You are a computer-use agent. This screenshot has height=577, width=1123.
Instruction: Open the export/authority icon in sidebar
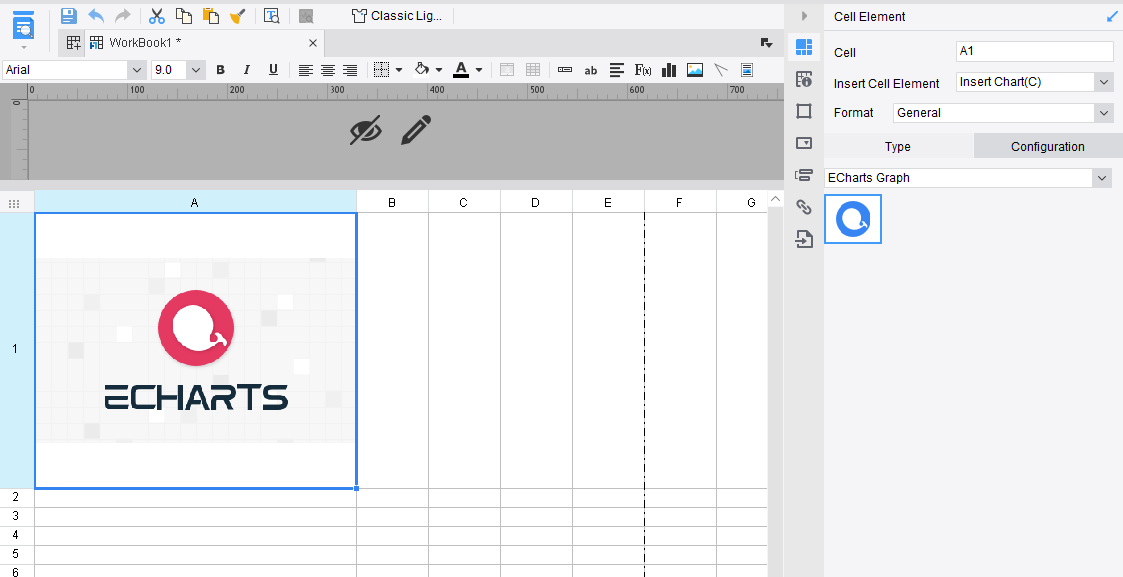(x=804, y=238)
